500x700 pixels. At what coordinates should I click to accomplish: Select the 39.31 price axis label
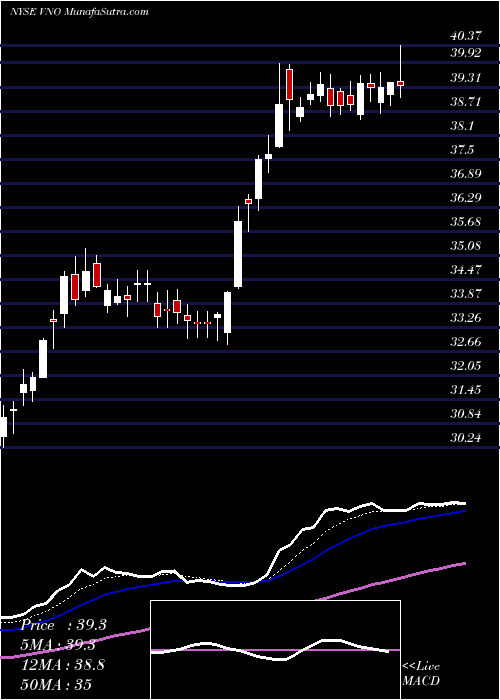[467, 78]
